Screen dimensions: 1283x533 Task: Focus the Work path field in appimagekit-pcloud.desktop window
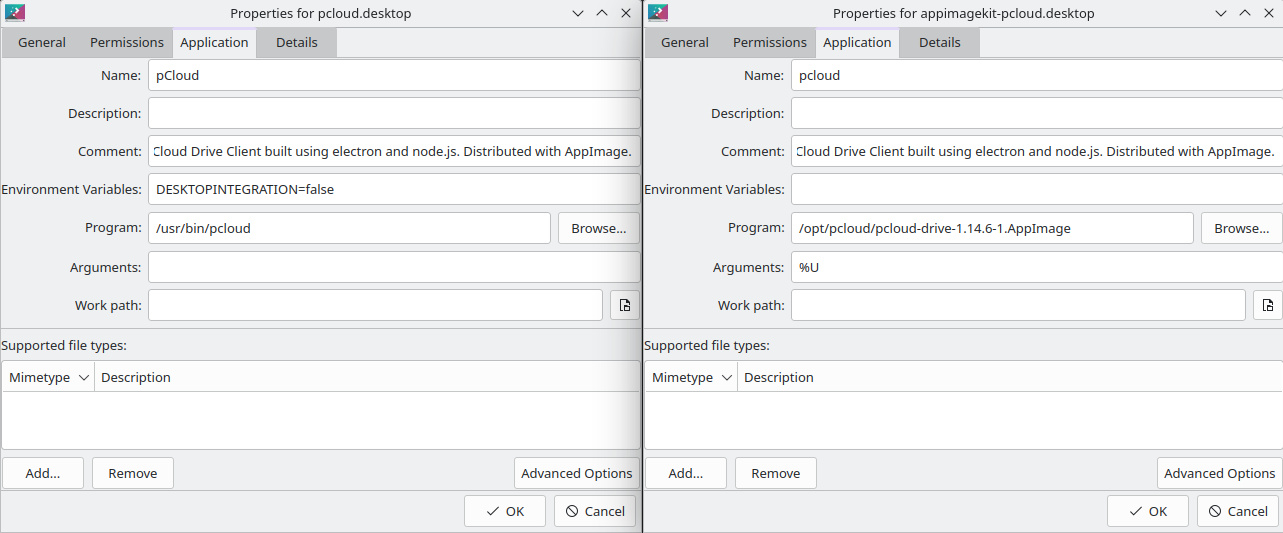(1018, 305)
